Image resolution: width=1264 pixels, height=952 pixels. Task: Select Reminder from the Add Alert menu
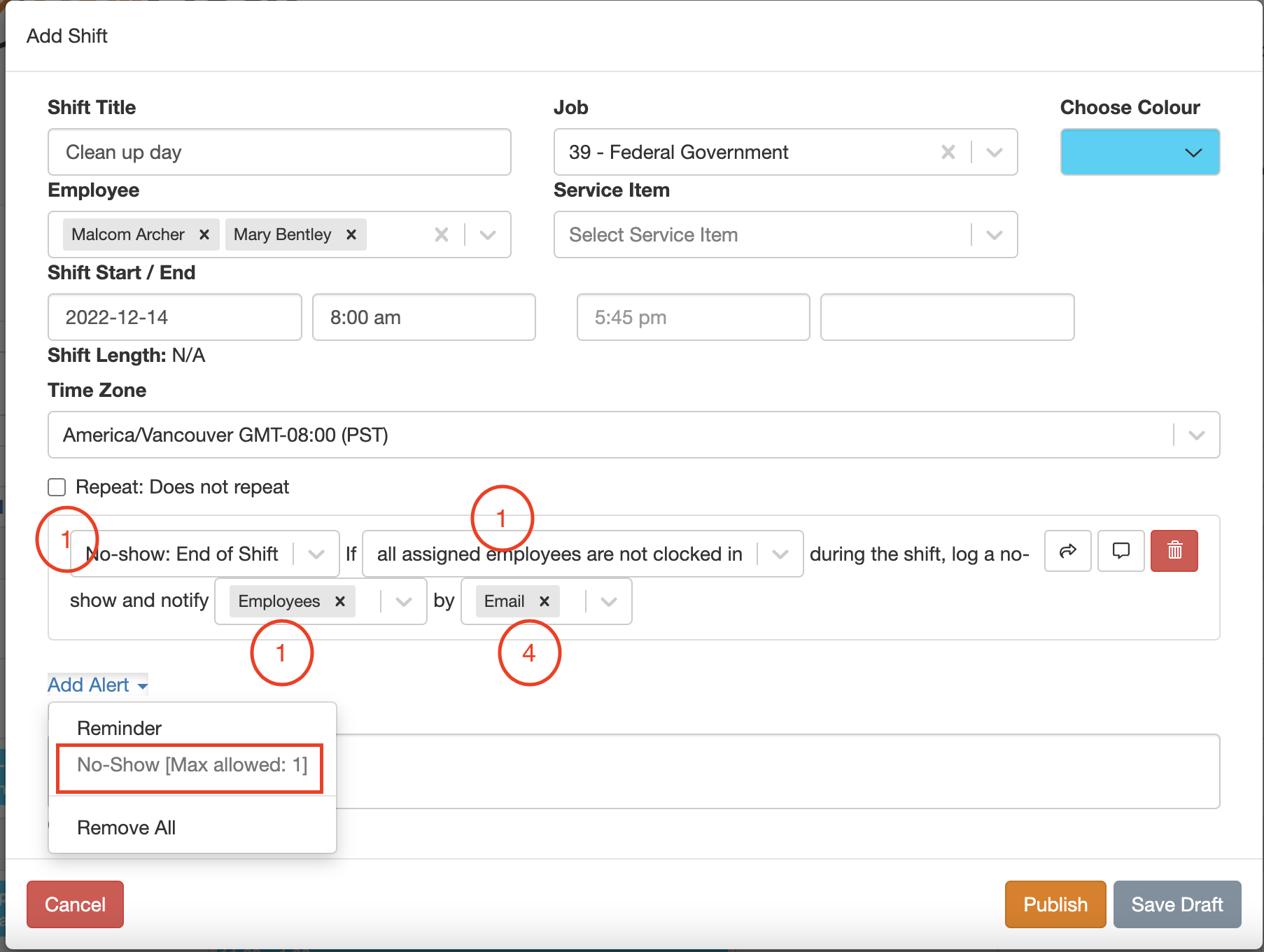tap(119, 727)
